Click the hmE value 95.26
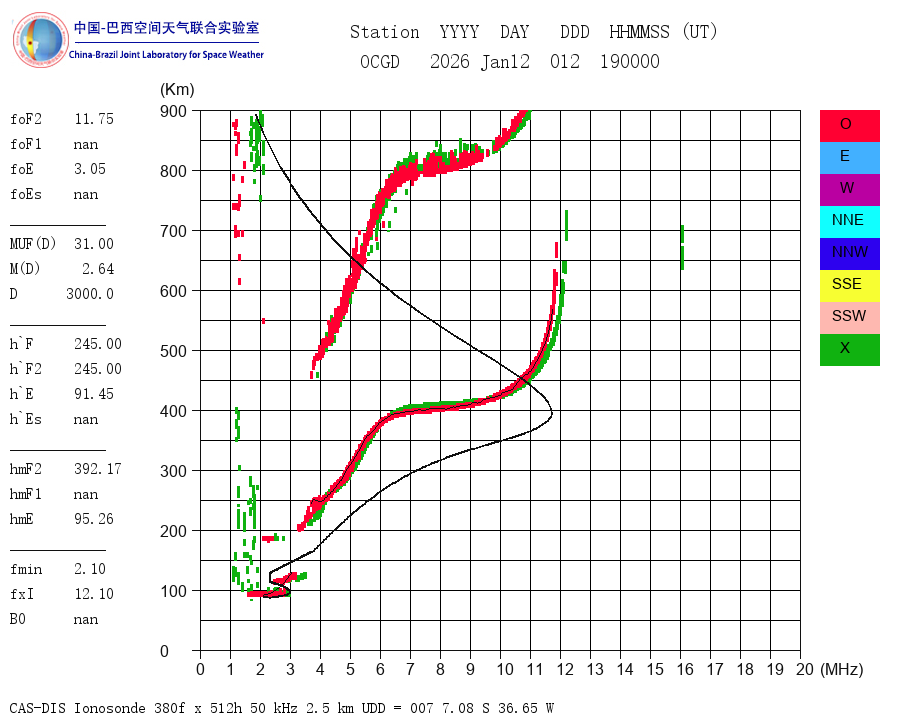 pos(94,519)
